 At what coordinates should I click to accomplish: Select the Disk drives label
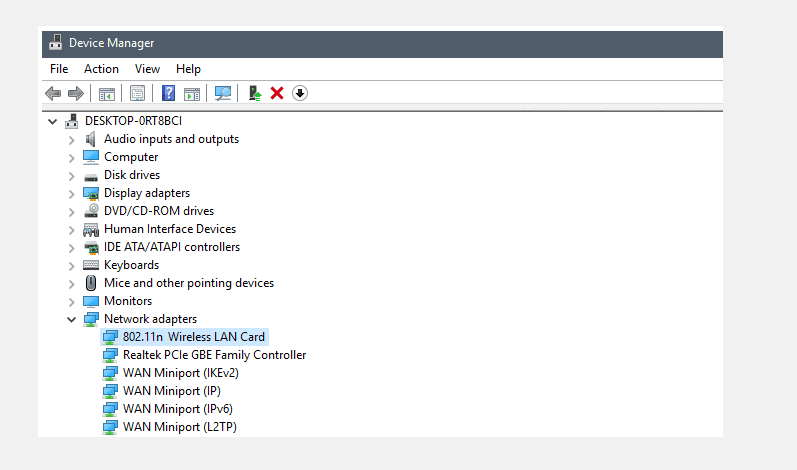132,175
